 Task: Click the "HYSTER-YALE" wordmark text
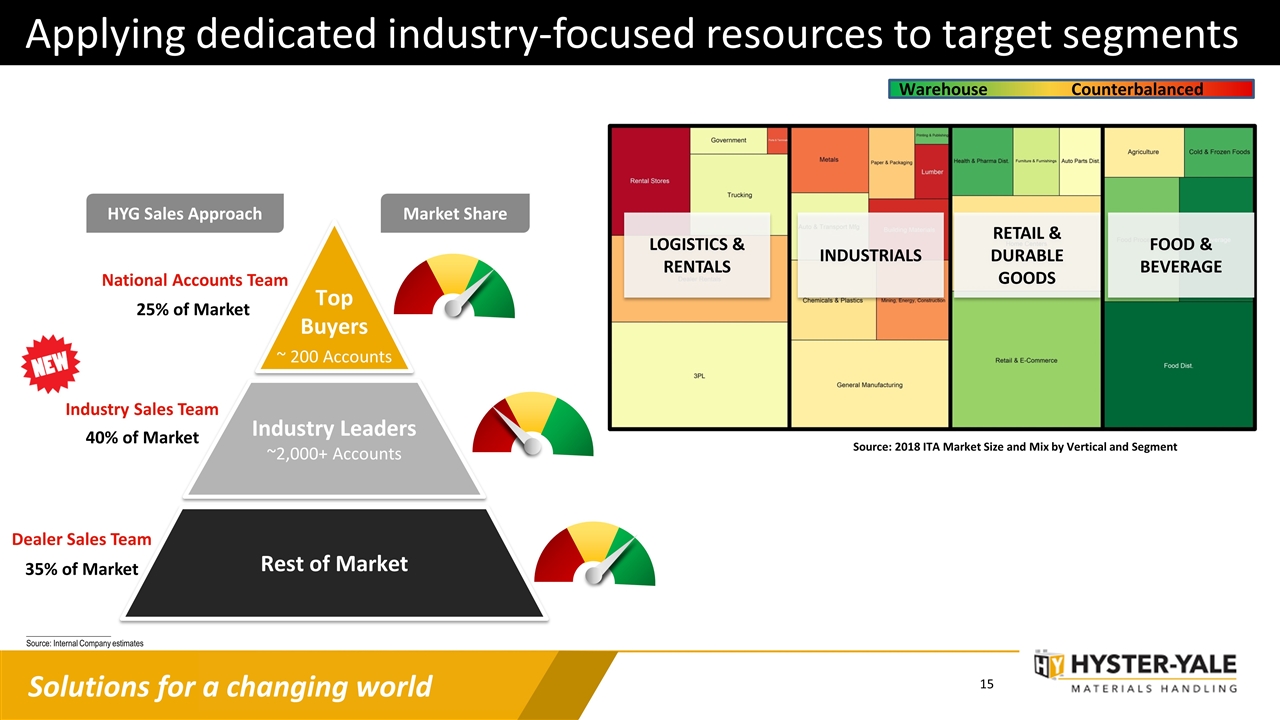tap(1153, 665)
